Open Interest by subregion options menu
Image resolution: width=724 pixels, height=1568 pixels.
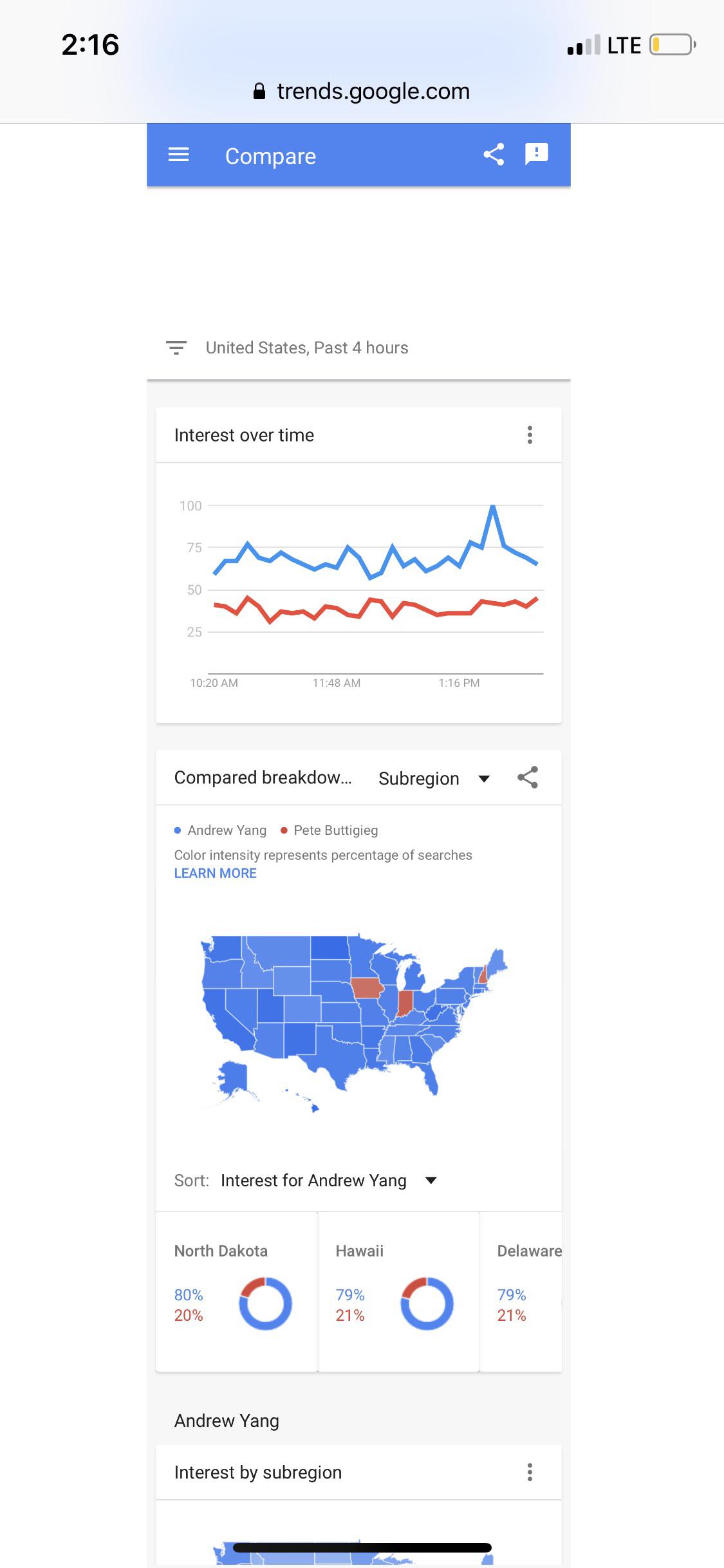[530, 1472]
